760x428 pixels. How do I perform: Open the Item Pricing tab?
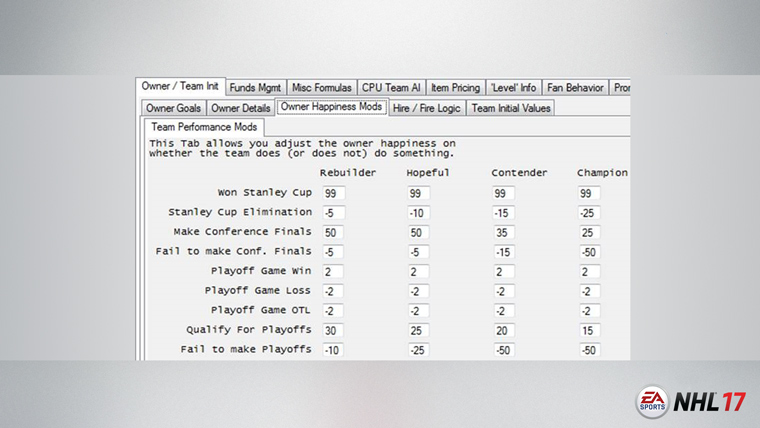pos(455,87)
